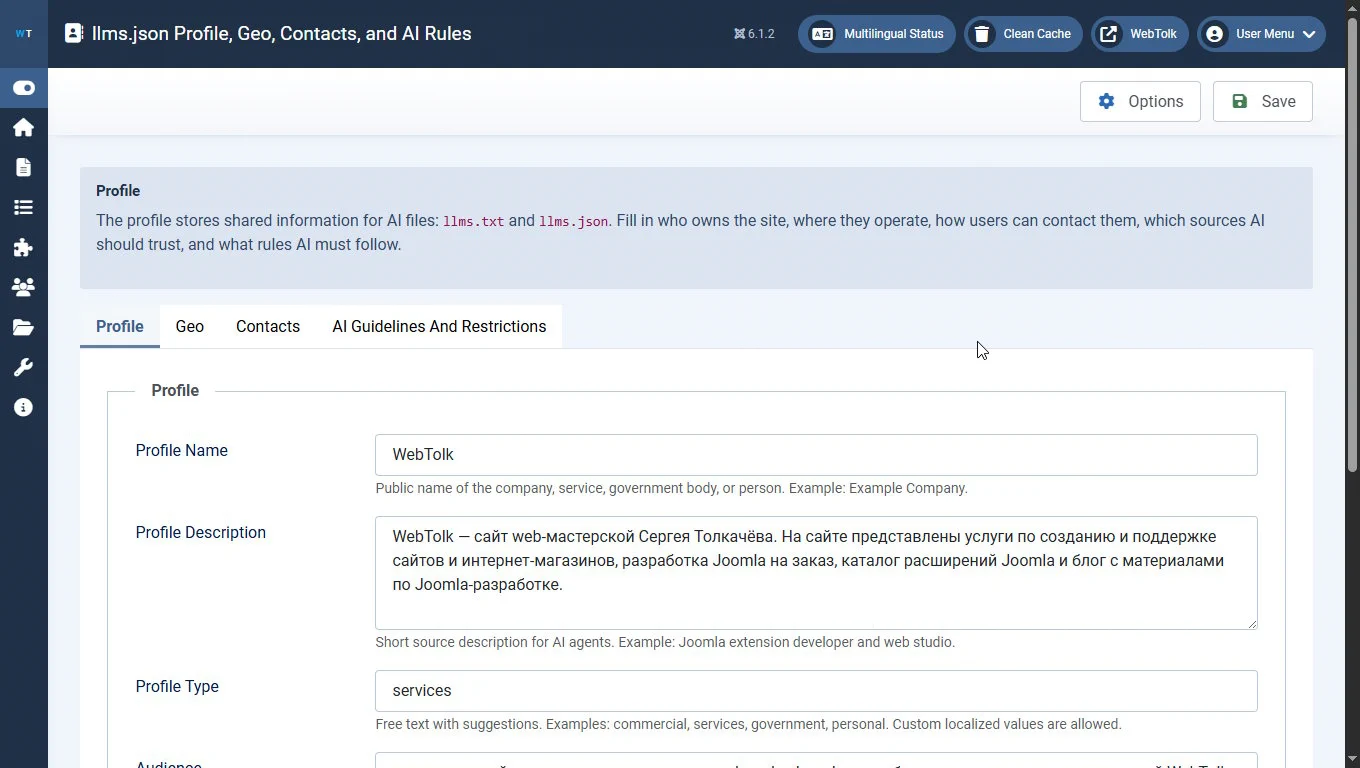Click the Clean Cache button
Viewport: 1360px width, 768px height.
tap(1023, 34)
